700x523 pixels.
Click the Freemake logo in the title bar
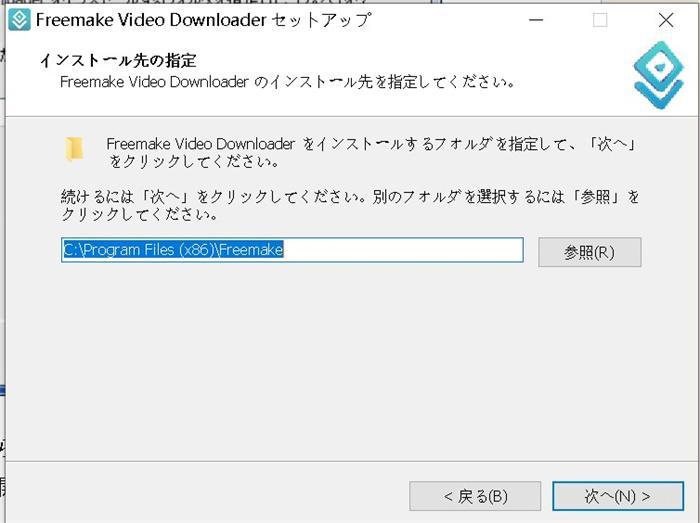[20, 20]
